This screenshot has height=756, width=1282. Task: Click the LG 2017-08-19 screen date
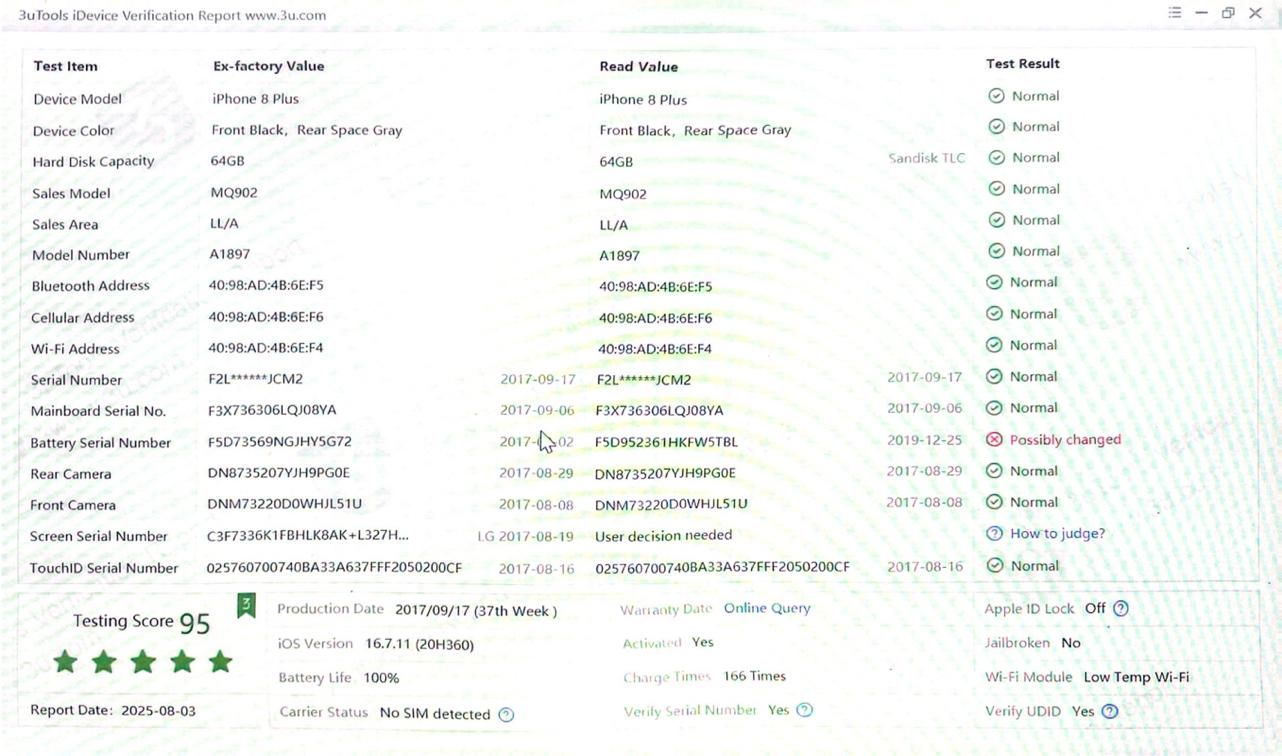526,536
